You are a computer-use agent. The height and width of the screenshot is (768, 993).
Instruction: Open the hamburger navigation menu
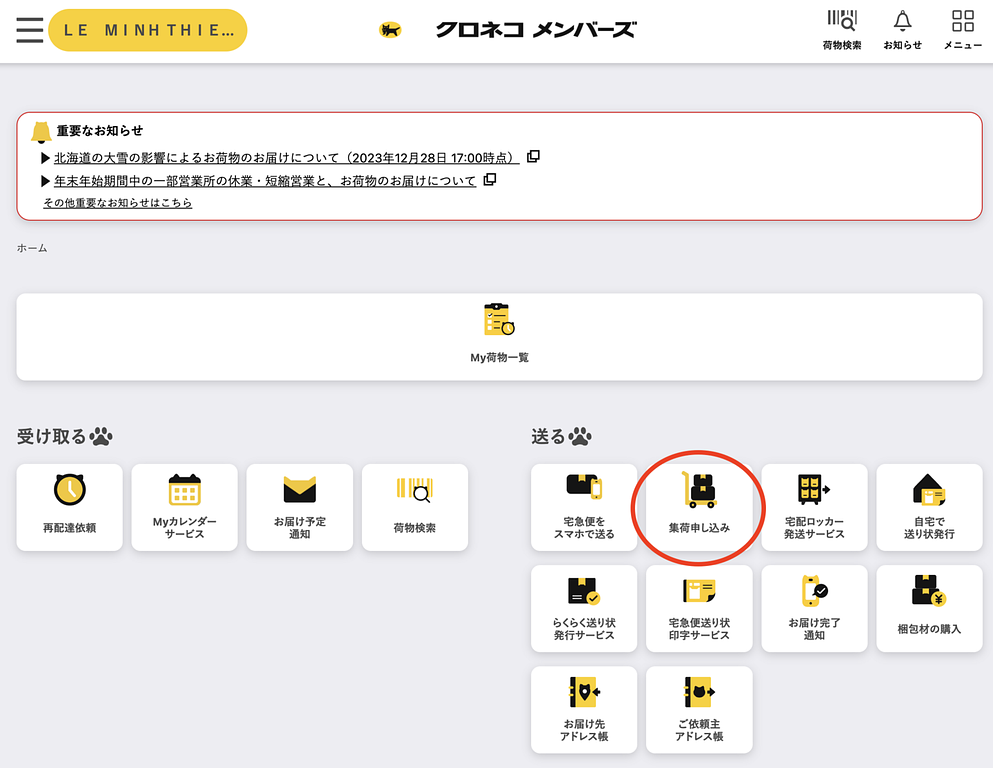29,29
